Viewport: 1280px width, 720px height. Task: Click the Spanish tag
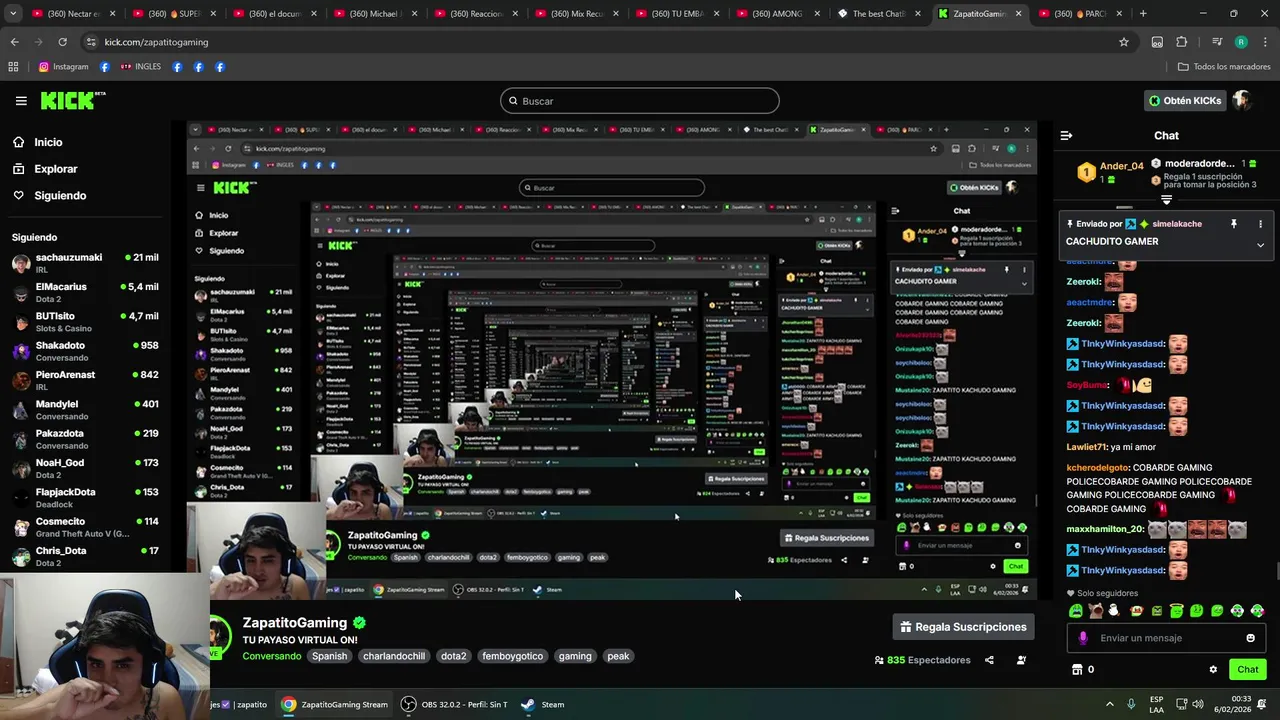(x=329, y=656)
